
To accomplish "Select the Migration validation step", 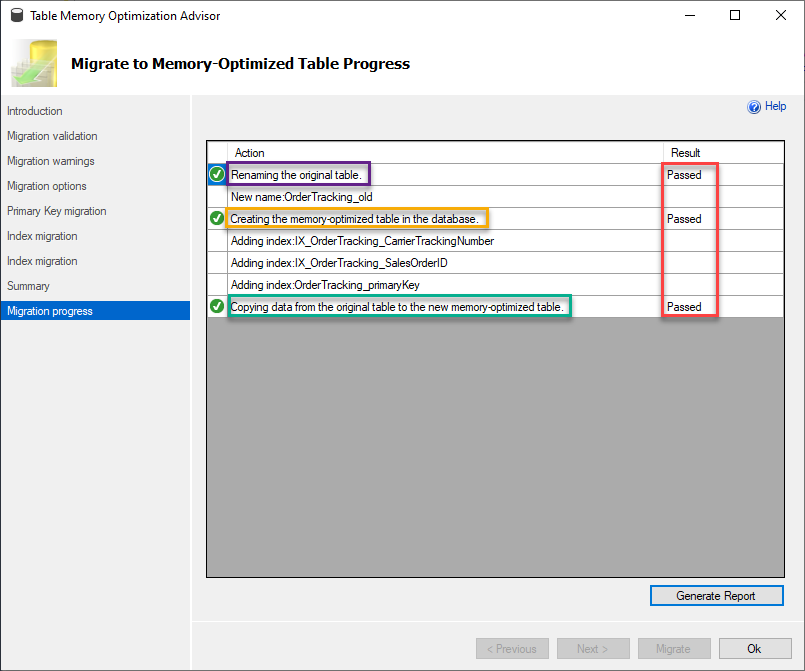I will pos(52,136).
